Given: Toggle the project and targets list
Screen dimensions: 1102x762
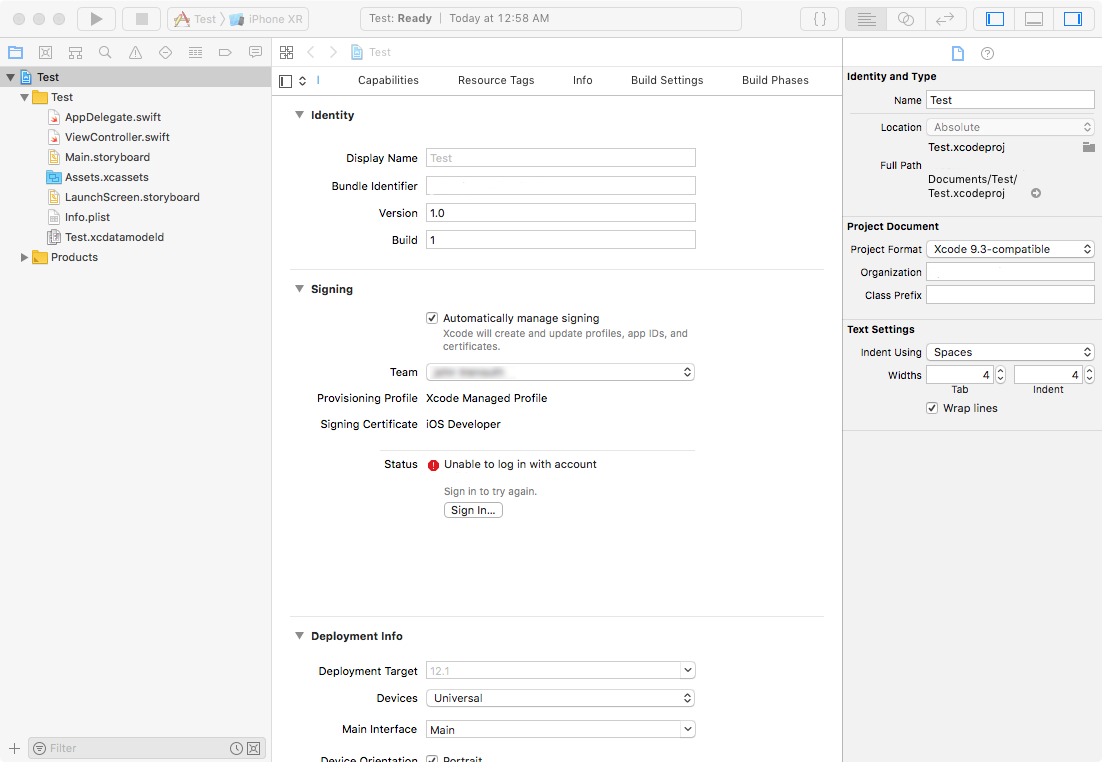Looking at the screenshot, I should [285, 81].
